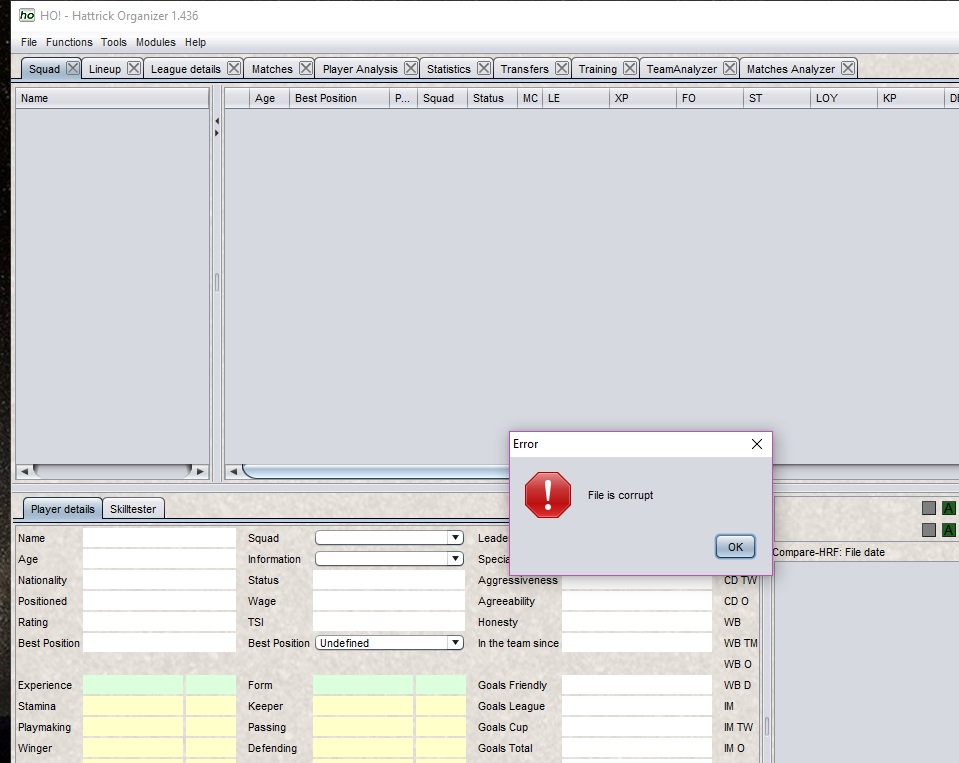Open the Modules menu
This screenshot has height=763, width=959.
tap(156, 42)
